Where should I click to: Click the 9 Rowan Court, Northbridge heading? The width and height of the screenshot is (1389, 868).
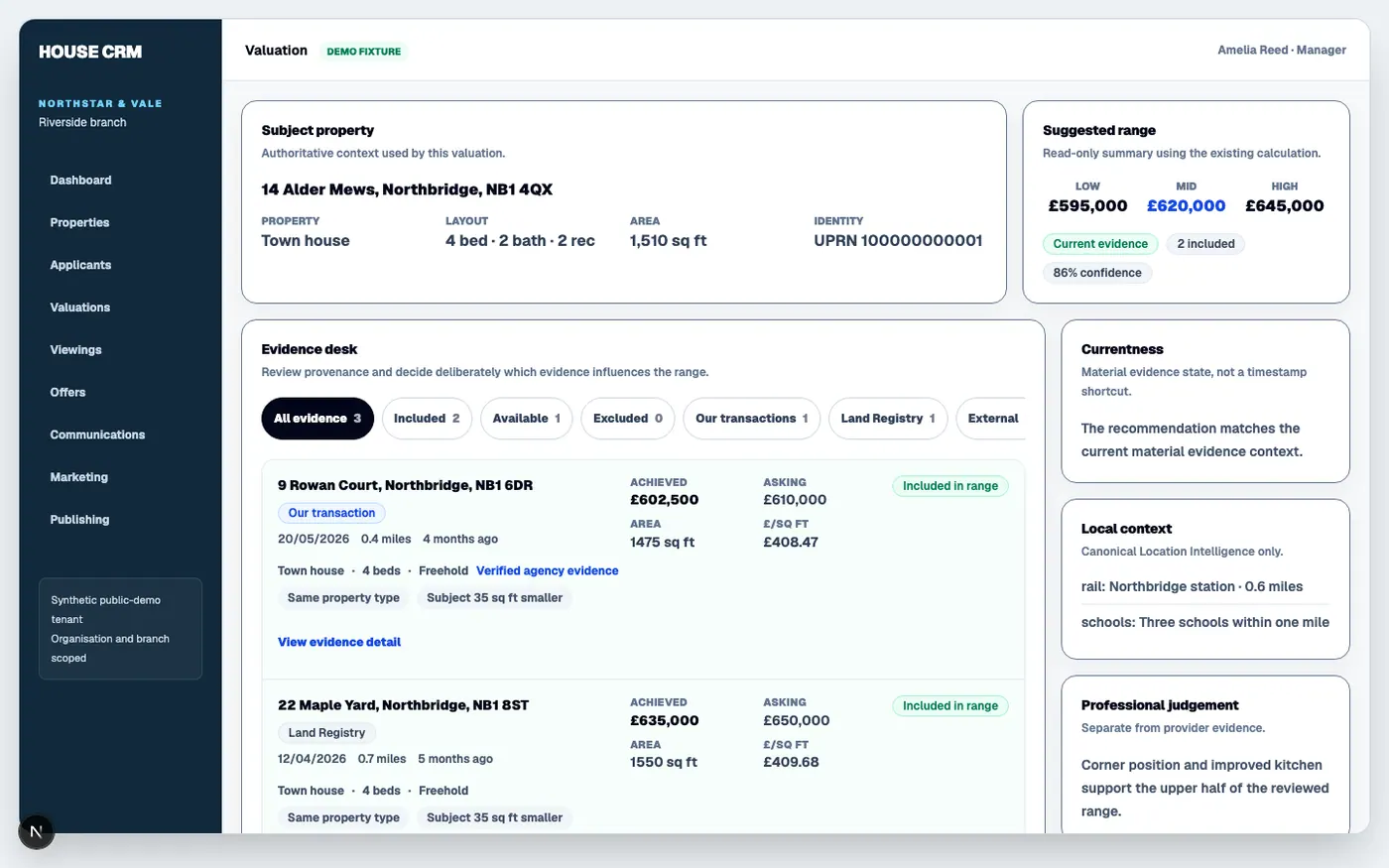pos(405,486)
